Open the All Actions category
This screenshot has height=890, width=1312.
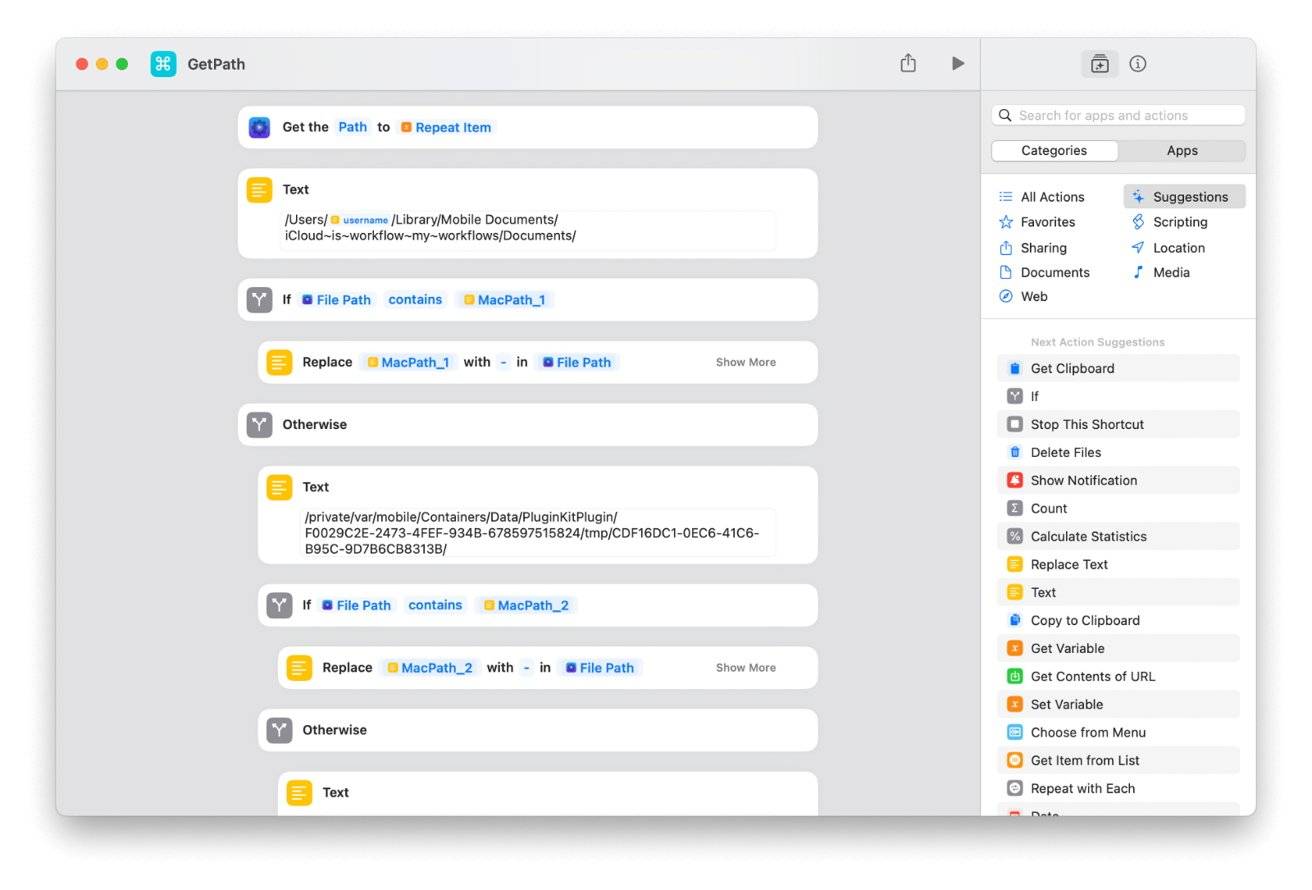(x=1051, y=197)
